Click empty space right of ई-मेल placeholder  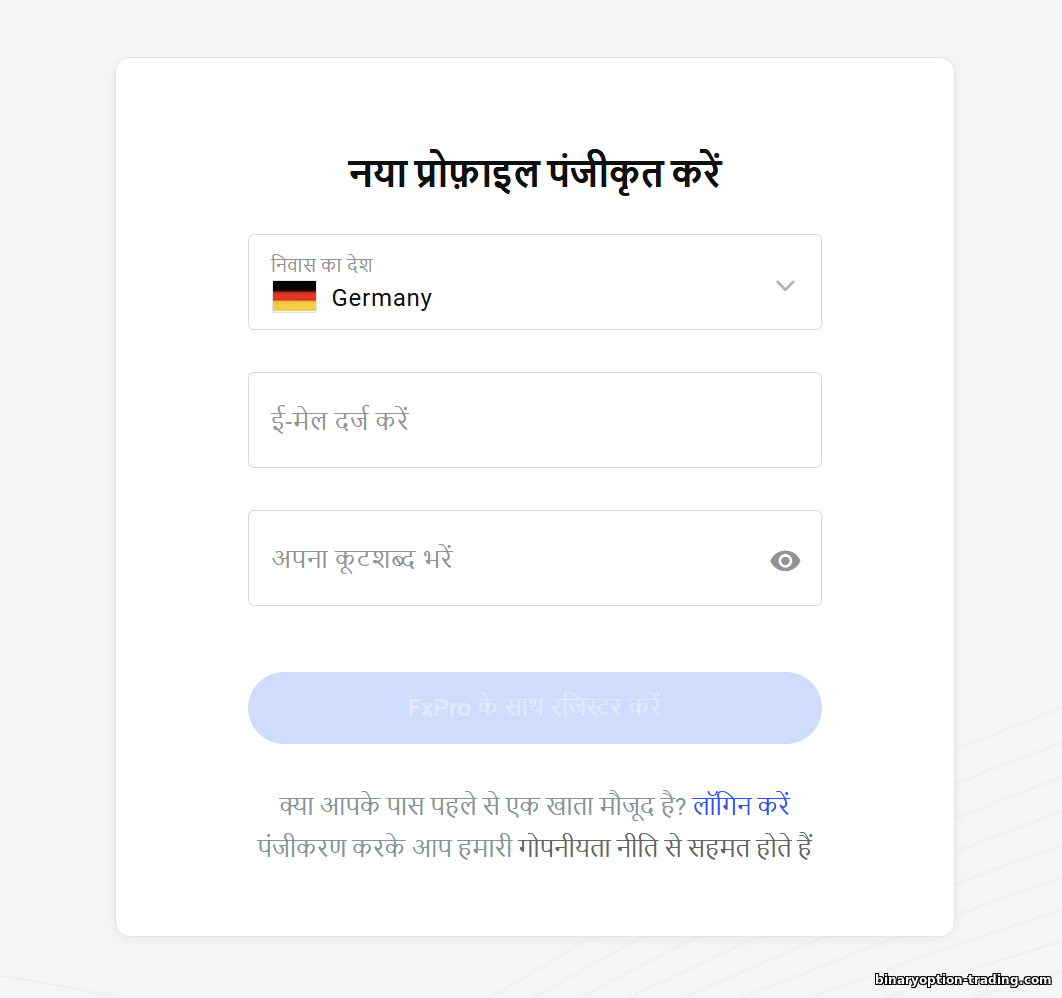(x=610, y=420)
